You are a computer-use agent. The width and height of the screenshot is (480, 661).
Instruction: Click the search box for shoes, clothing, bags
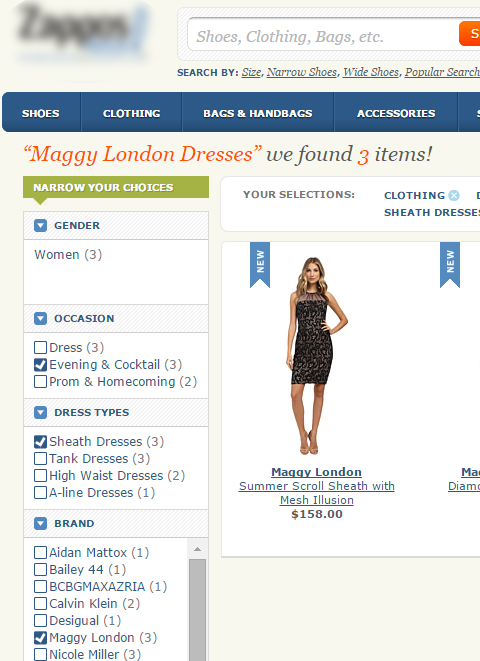tap(323, 36)
